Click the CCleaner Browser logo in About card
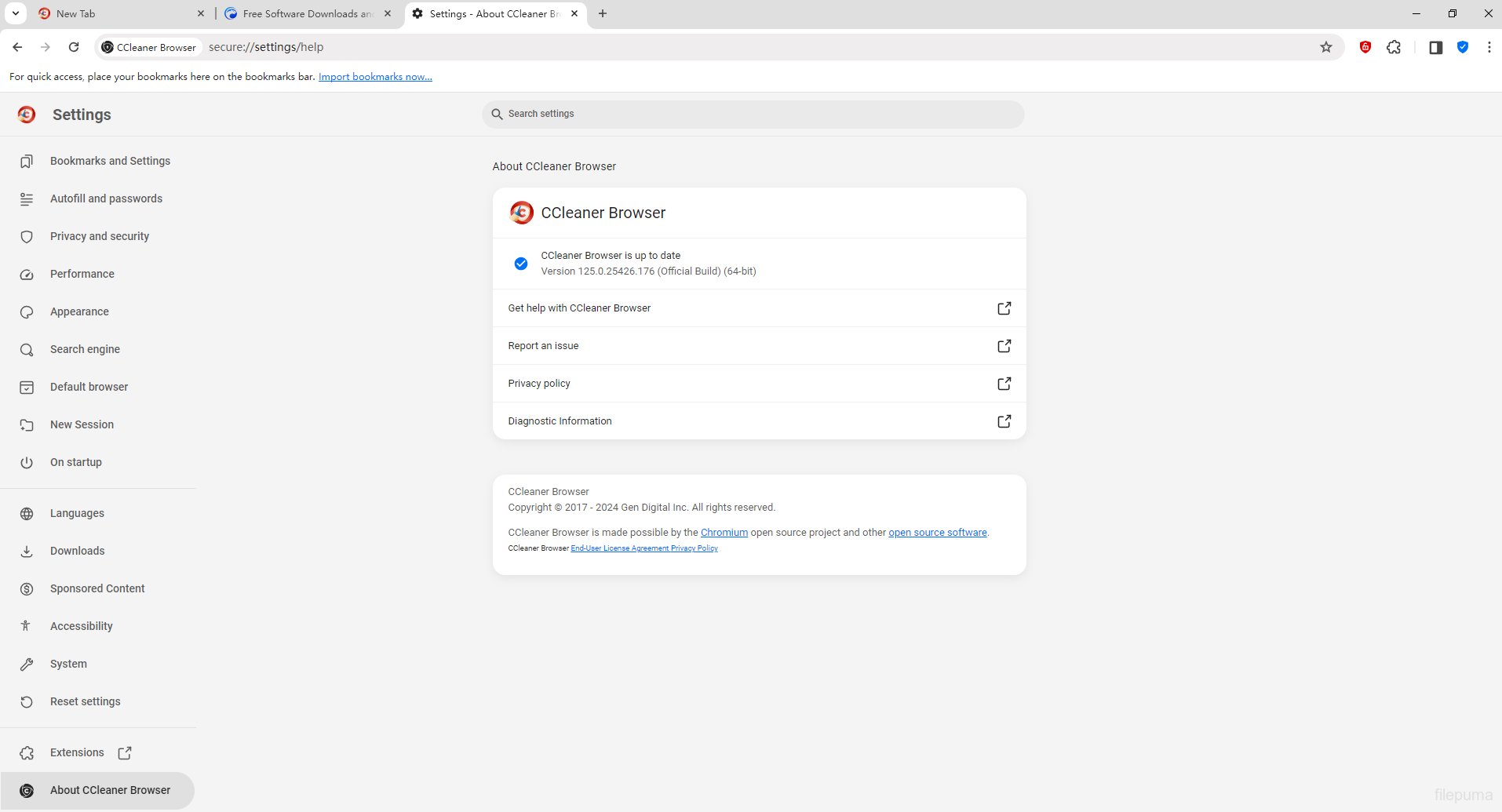Image resolution: width=1502 pixels, height=812 pixels. 521,213
